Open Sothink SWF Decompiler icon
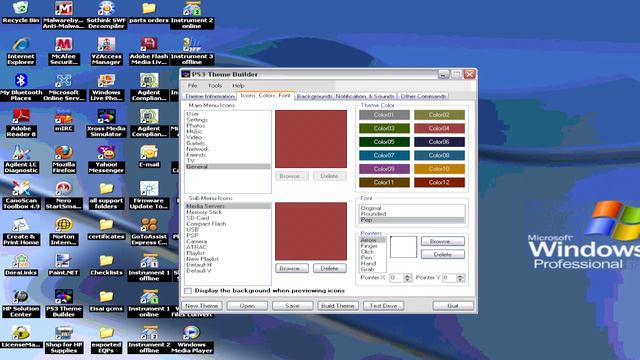The width and height of the screenshot is (640, 360). coord(106,15)
